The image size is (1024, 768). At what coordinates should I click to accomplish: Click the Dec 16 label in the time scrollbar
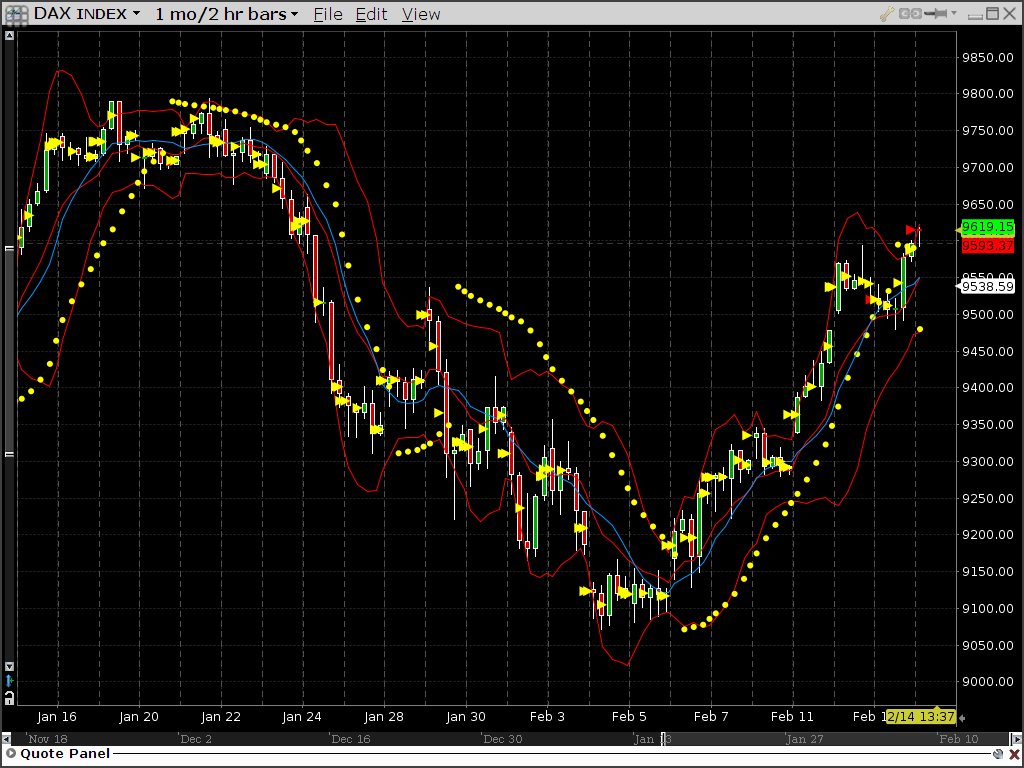(351, 739)
